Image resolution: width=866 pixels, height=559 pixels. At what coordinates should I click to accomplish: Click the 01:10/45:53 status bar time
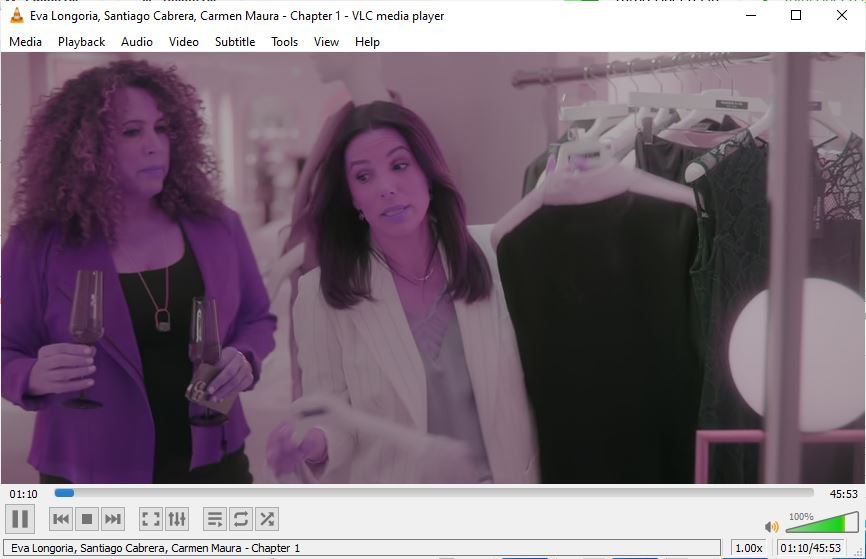(810, 548)
